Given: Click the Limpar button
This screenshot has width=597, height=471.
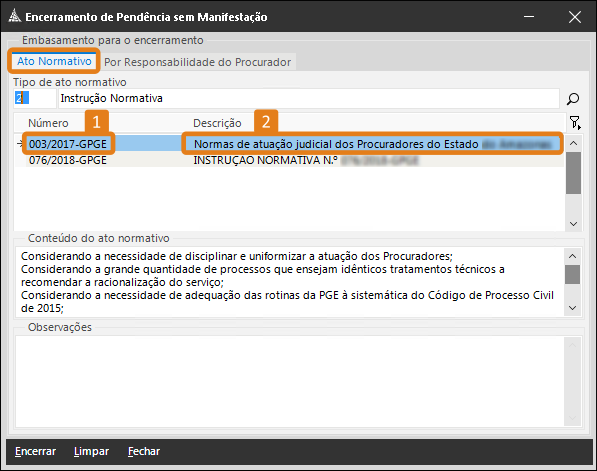Looking at the screenshot, I should pyautogui.click(x=91, y=452).
